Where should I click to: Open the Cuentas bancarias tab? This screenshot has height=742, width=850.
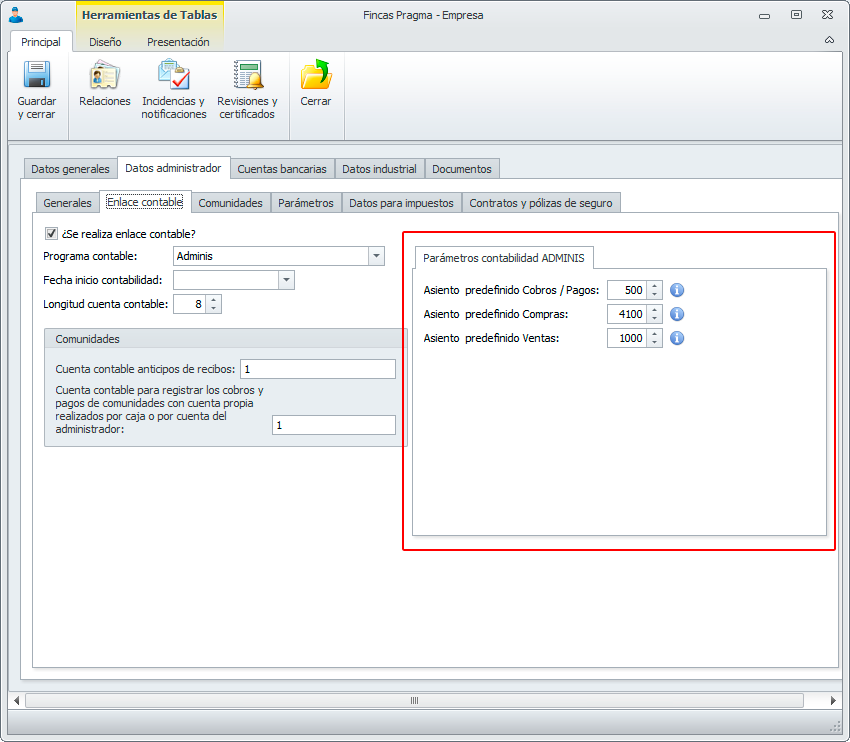coord(282,169)
